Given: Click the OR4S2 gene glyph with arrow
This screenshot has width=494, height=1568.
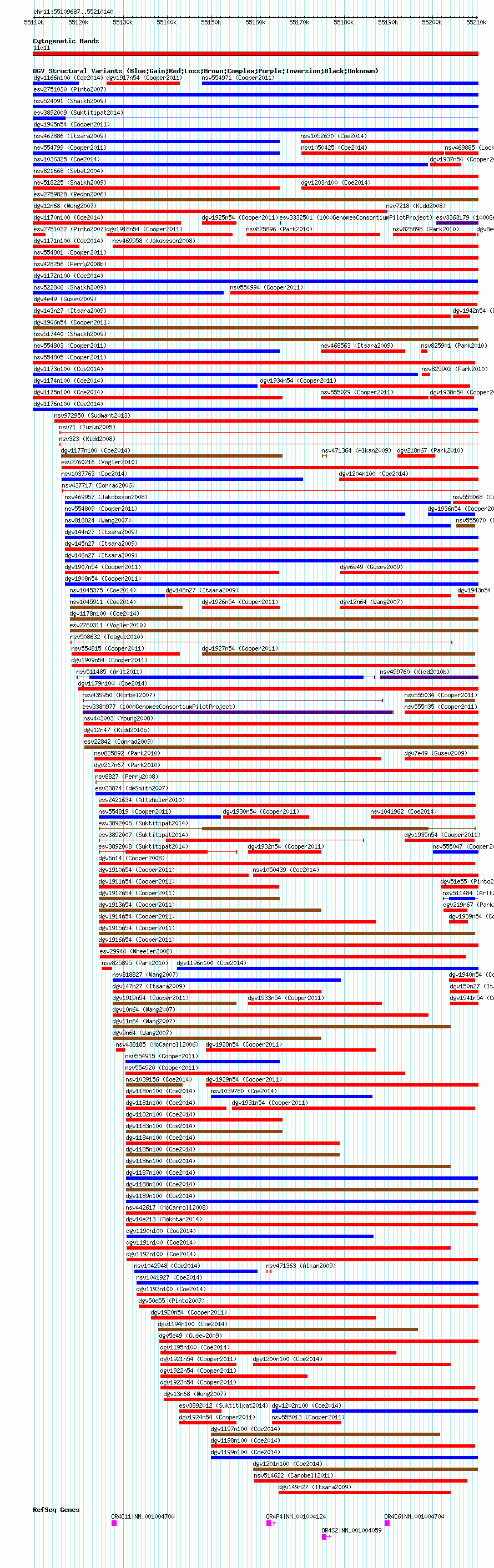Looking at the screenshot, I should pyautogui.click(x=326, y=1536).
